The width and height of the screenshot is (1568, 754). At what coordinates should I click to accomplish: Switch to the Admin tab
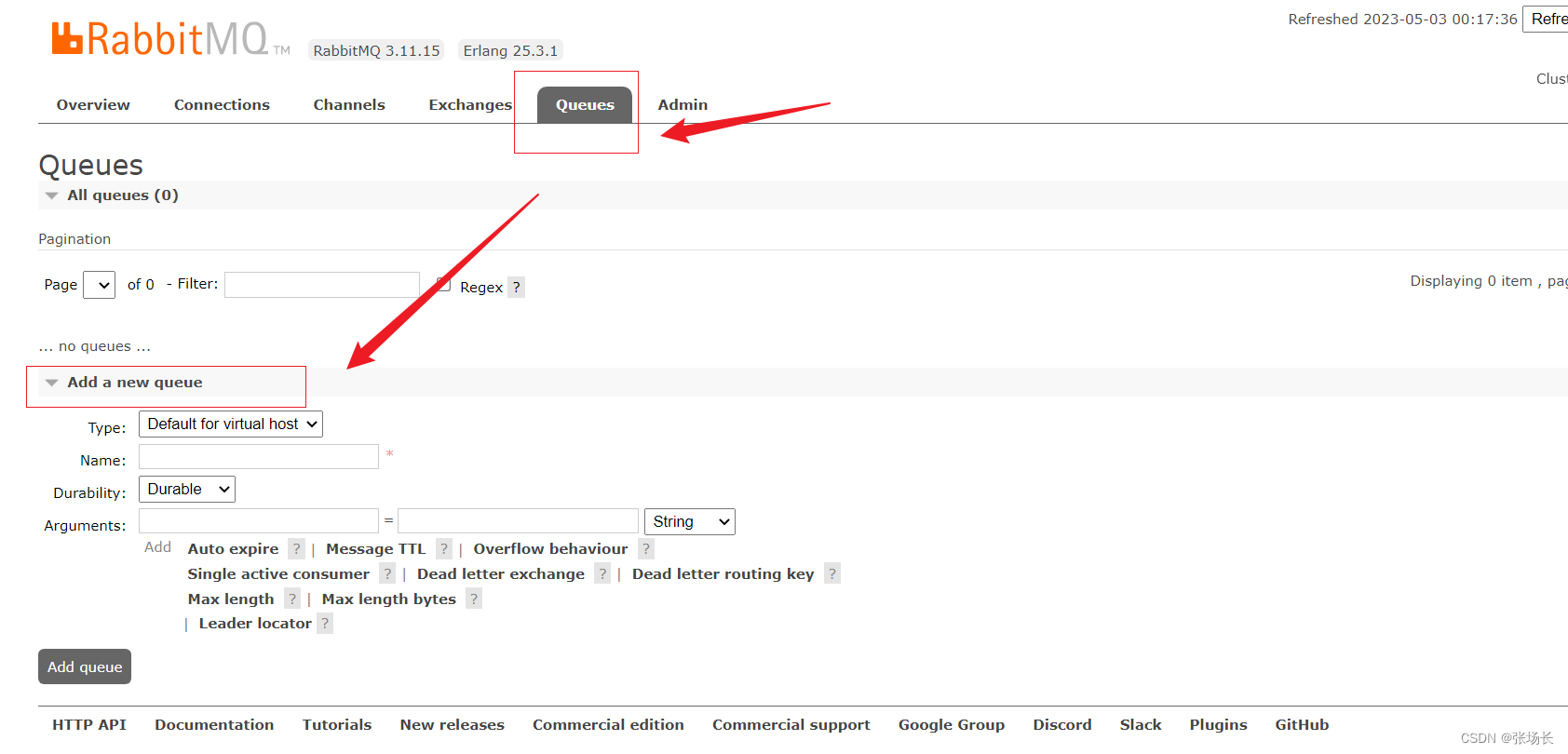[x=683, y=105]
